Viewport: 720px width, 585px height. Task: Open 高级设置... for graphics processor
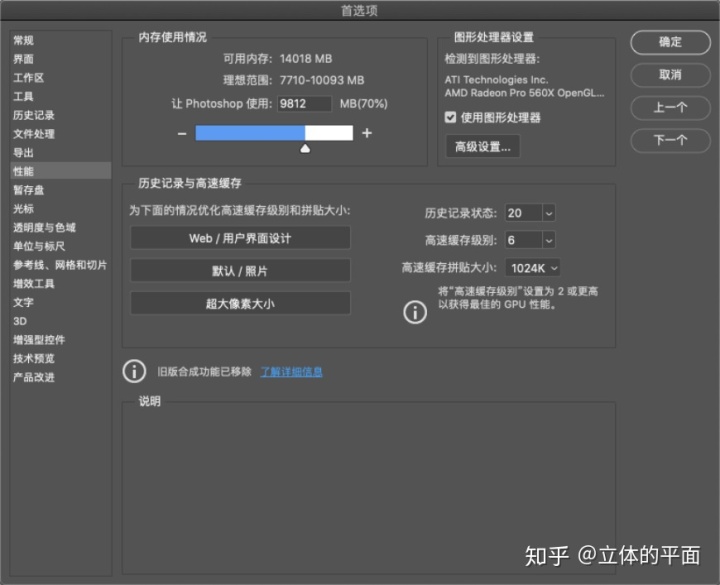click(x=483, y=146)
